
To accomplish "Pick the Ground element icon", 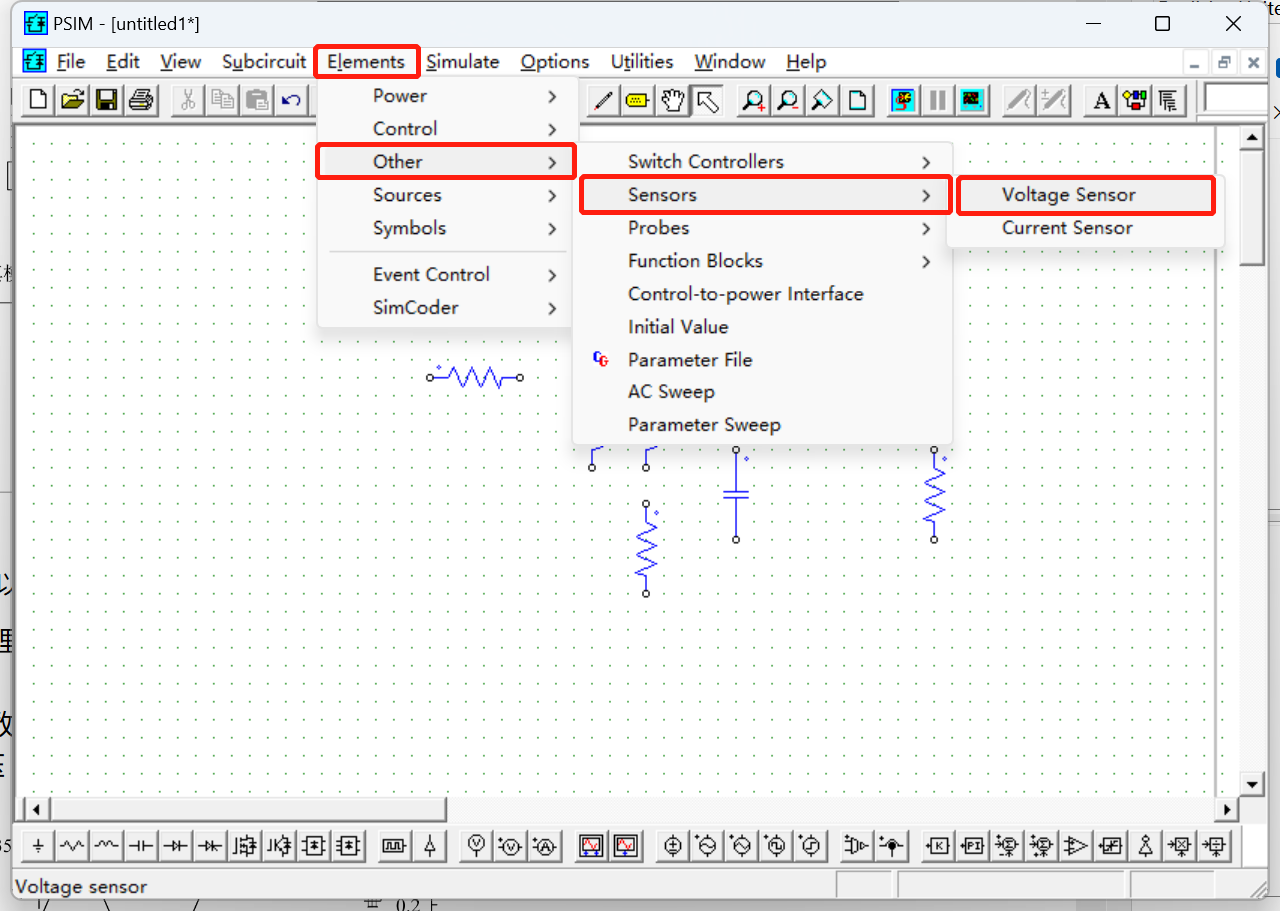I will [x=38, y=846].
